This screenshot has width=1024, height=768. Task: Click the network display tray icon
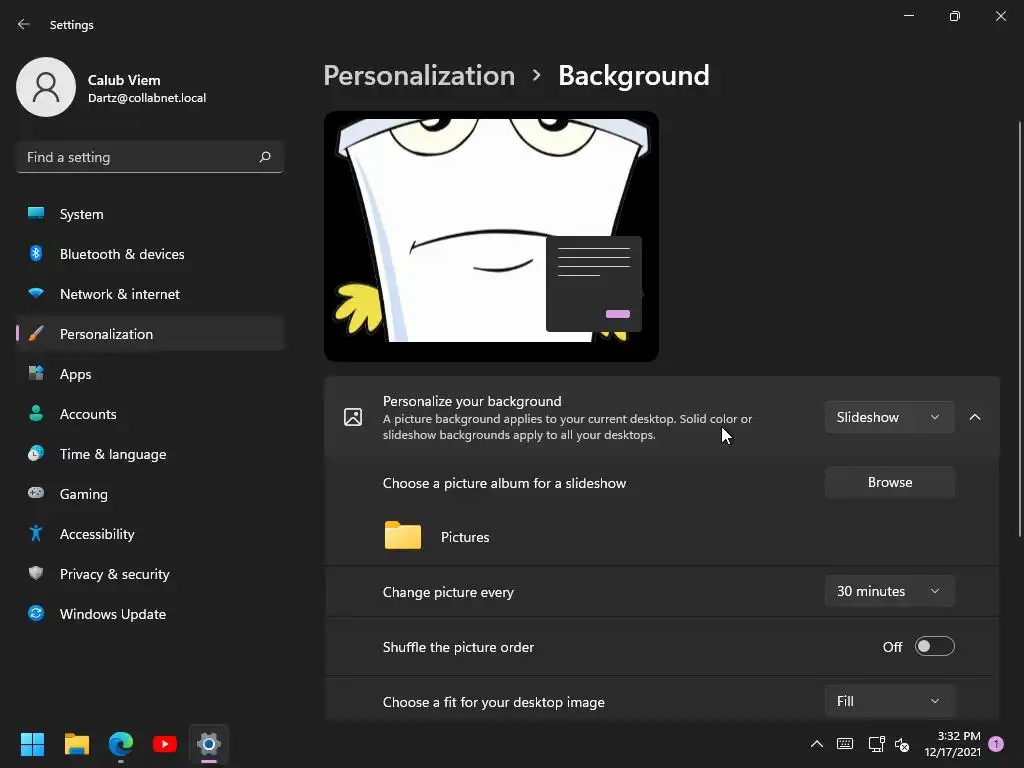click(x=876, y=744)
